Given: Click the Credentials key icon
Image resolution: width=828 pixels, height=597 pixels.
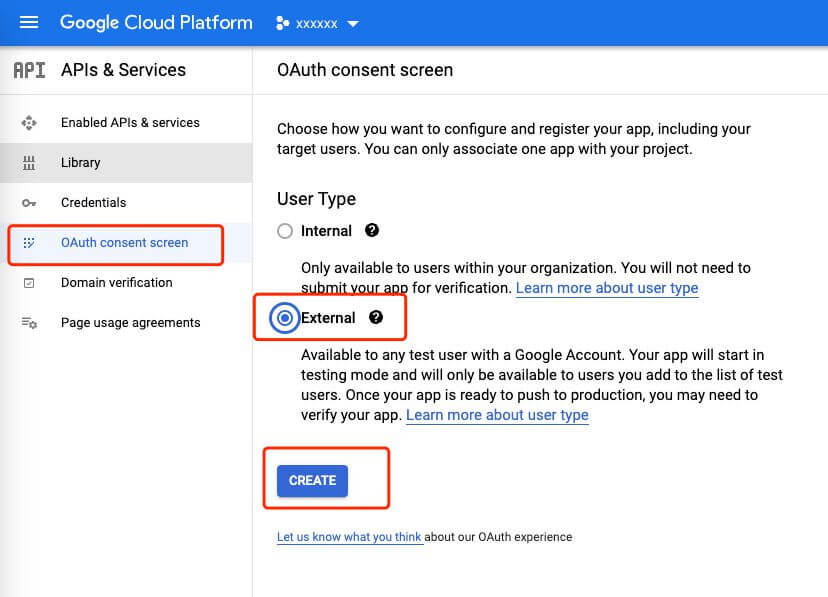Looking at the screenshot, I should 29,203.
